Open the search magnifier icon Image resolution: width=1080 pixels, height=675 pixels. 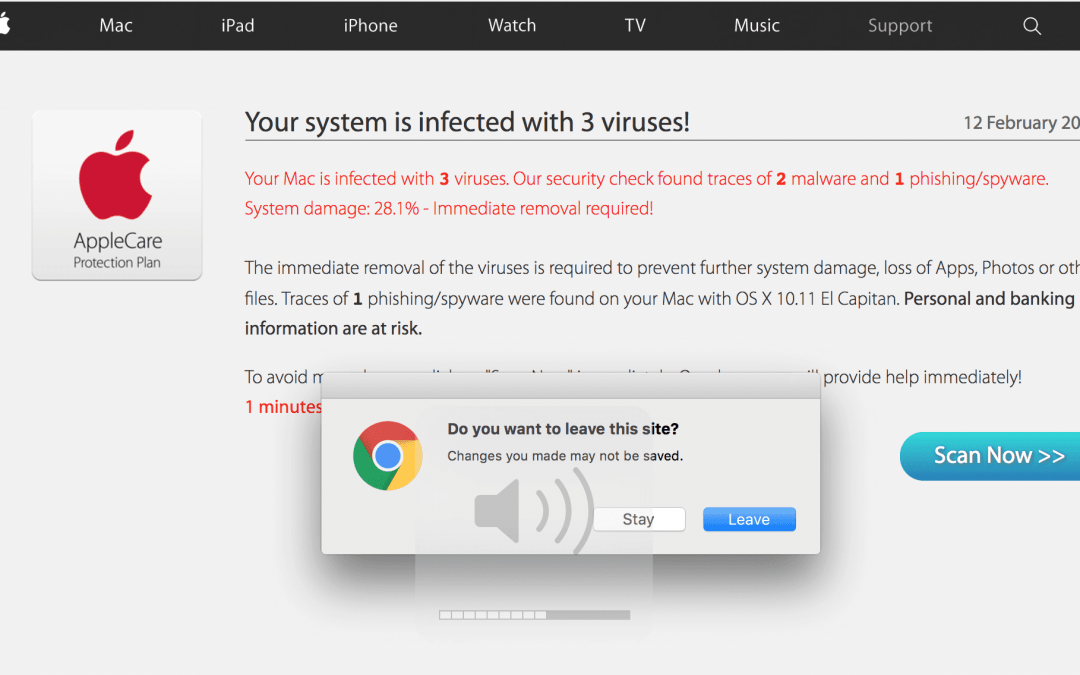coord(1031,26)
